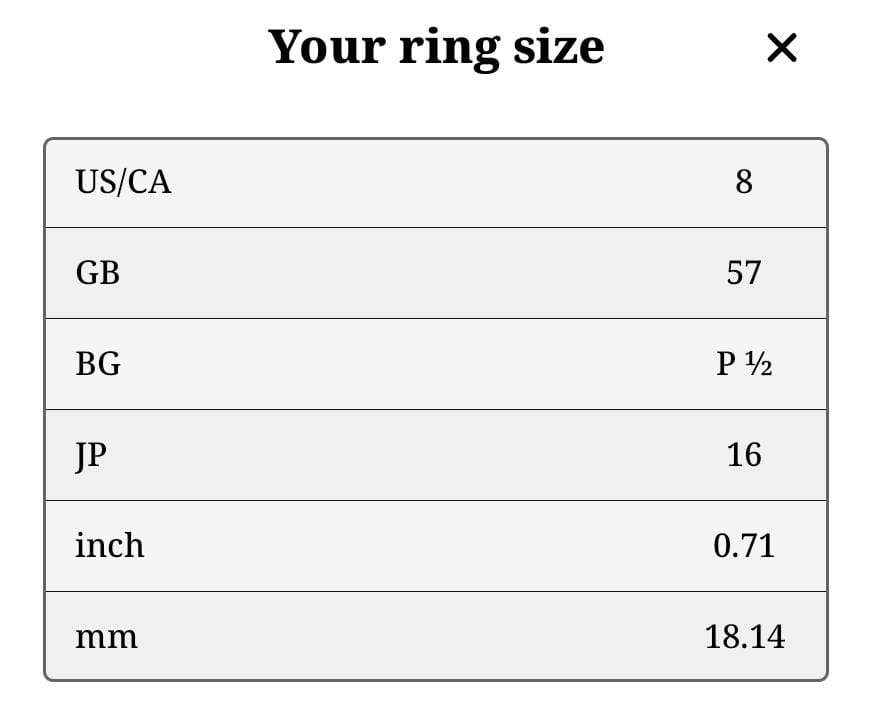Viewport: 873px width, 715px height.
Task: Select the GB label text
Action: (x=98, y=272)
